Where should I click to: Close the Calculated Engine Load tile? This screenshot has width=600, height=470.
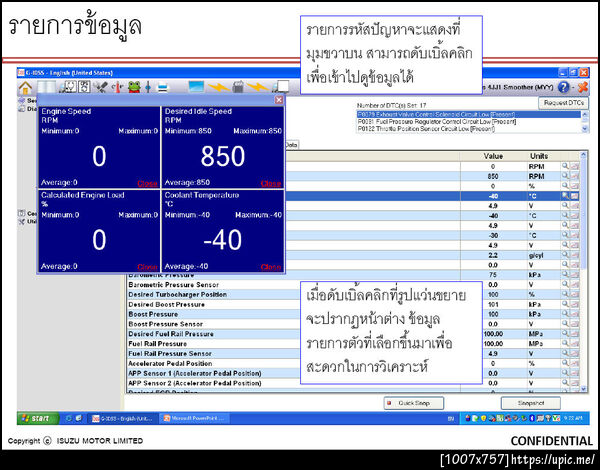point(147,267)
